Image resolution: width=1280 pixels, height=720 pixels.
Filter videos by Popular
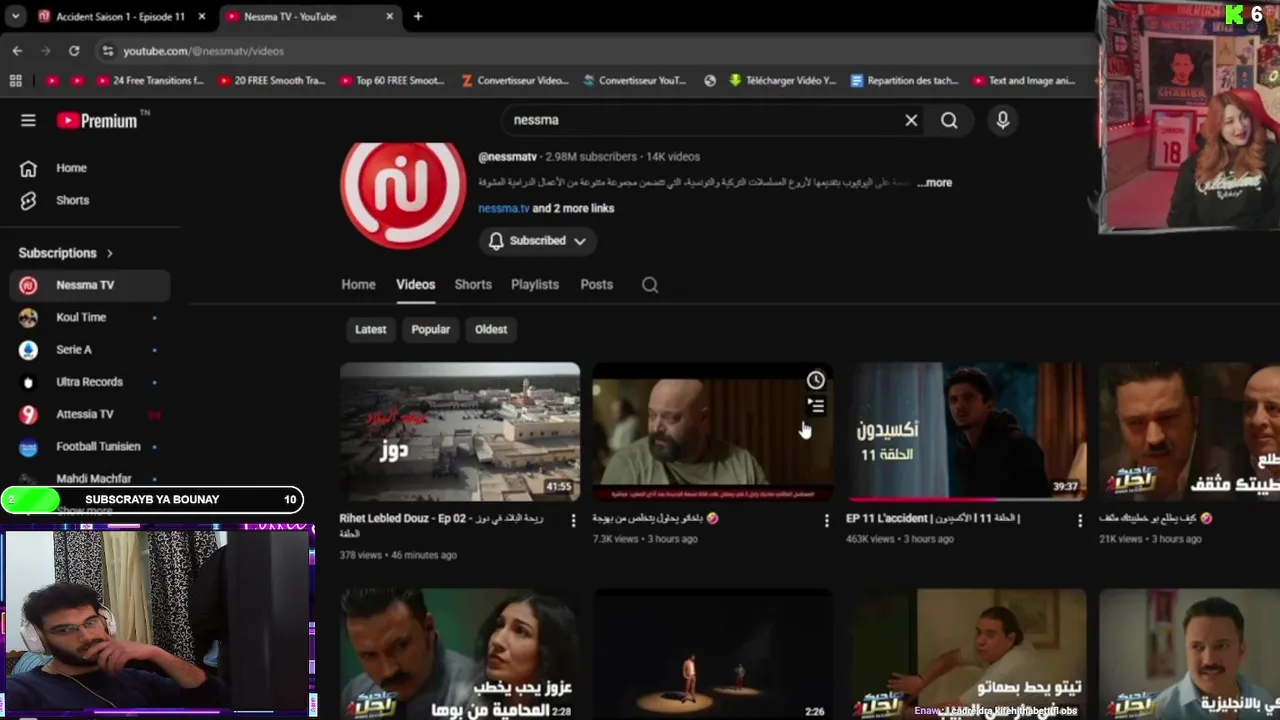tap(431, 329)
